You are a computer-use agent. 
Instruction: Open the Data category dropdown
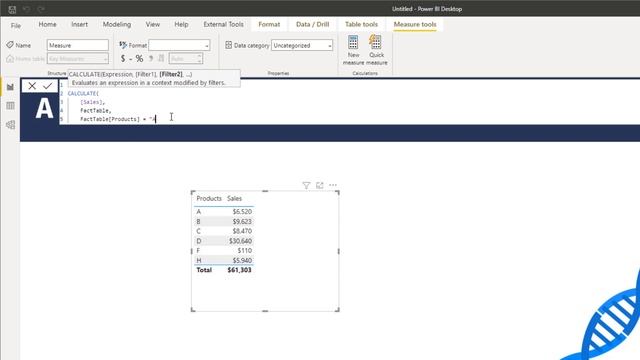point(302,45)
